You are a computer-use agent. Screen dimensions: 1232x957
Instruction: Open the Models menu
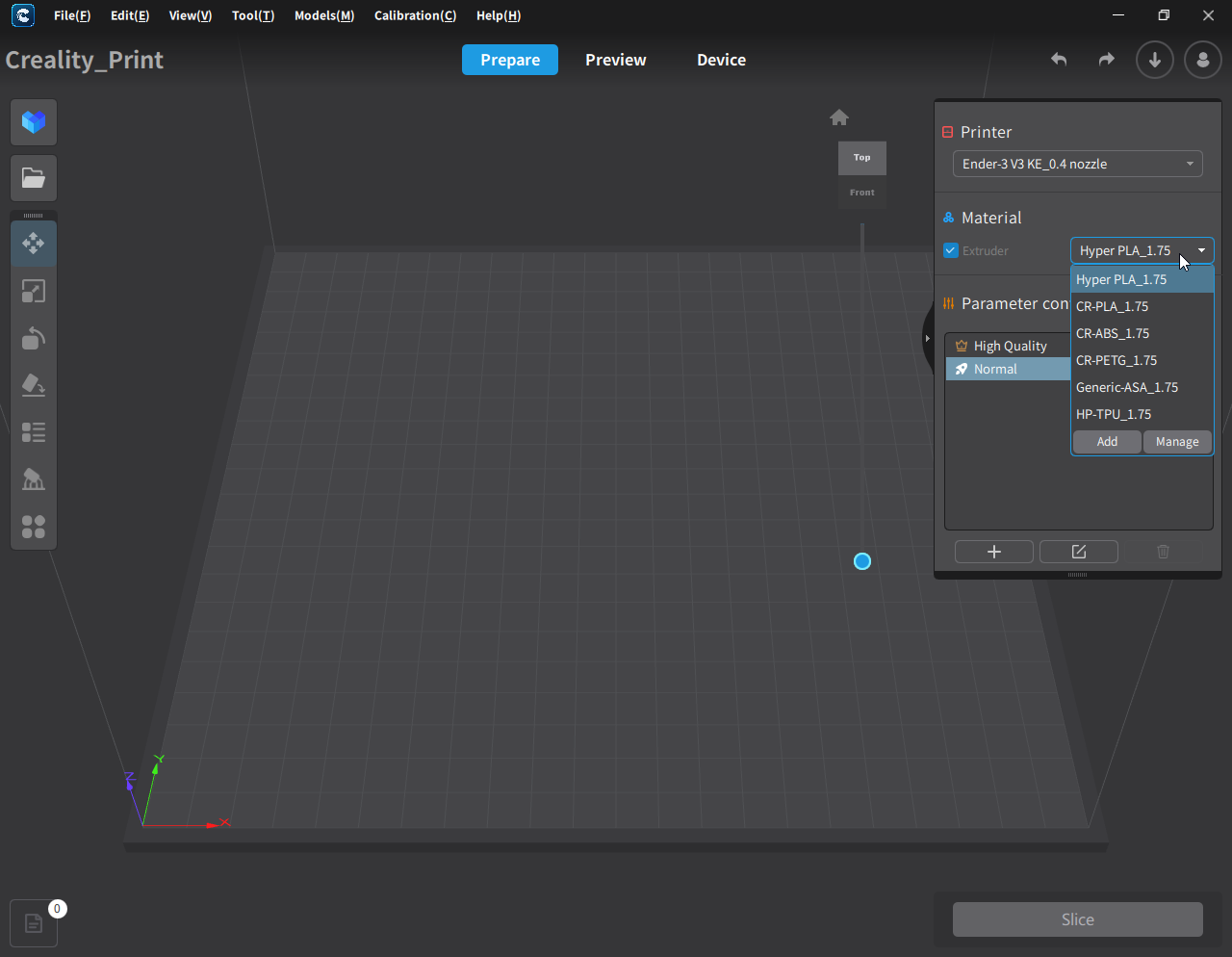tap(324, 15)
